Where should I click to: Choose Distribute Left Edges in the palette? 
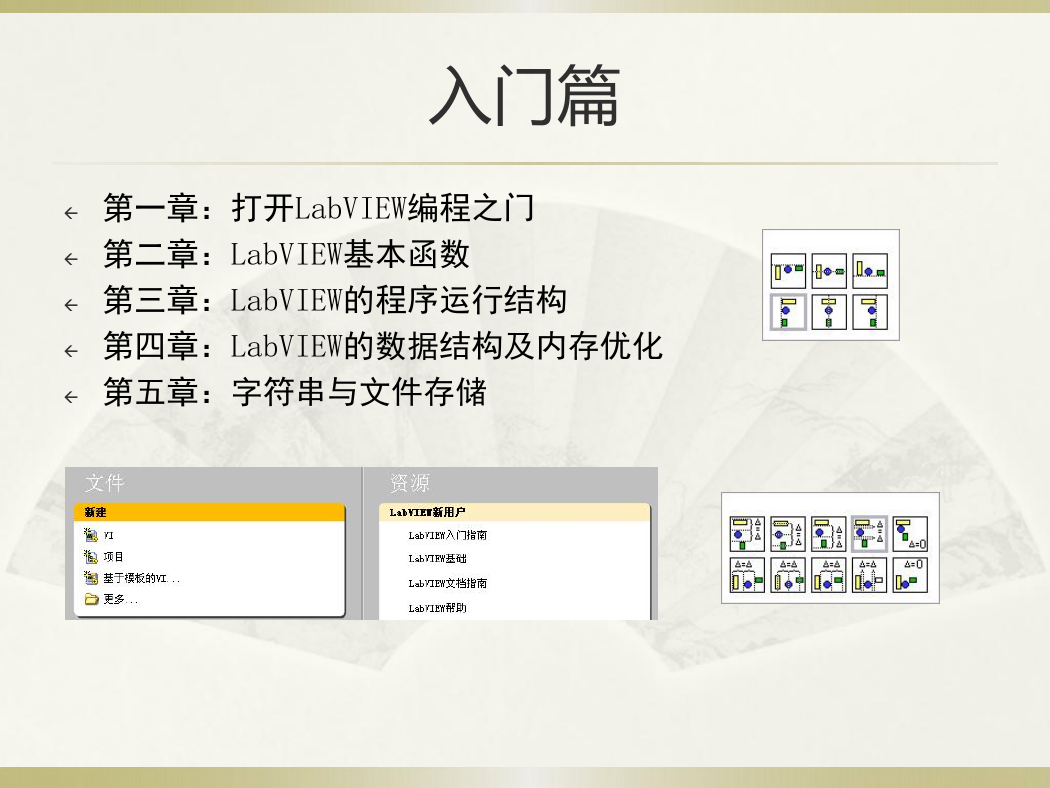pos(747,575)
